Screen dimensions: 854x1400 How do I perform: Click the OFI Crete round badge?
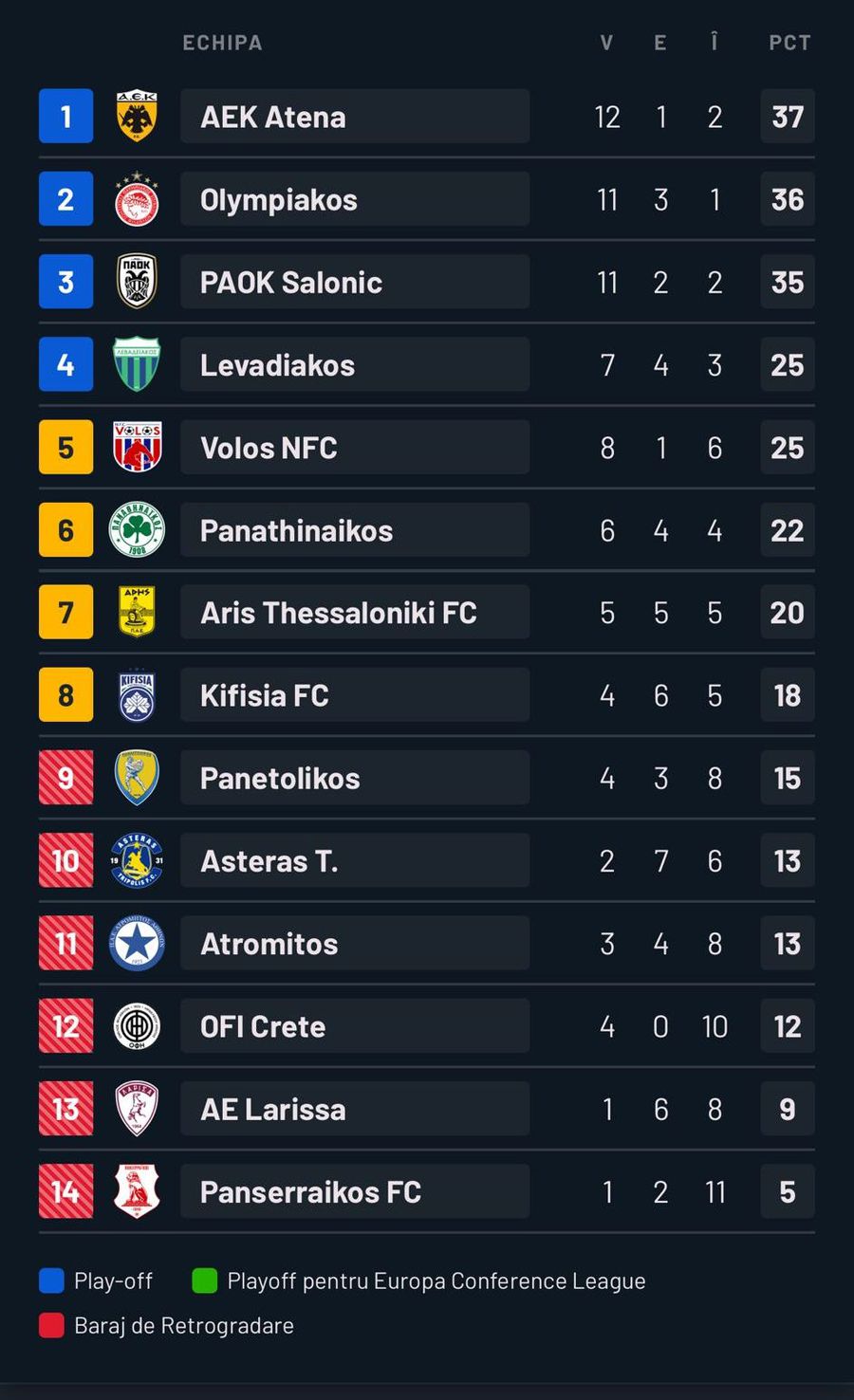point(137,1025)
